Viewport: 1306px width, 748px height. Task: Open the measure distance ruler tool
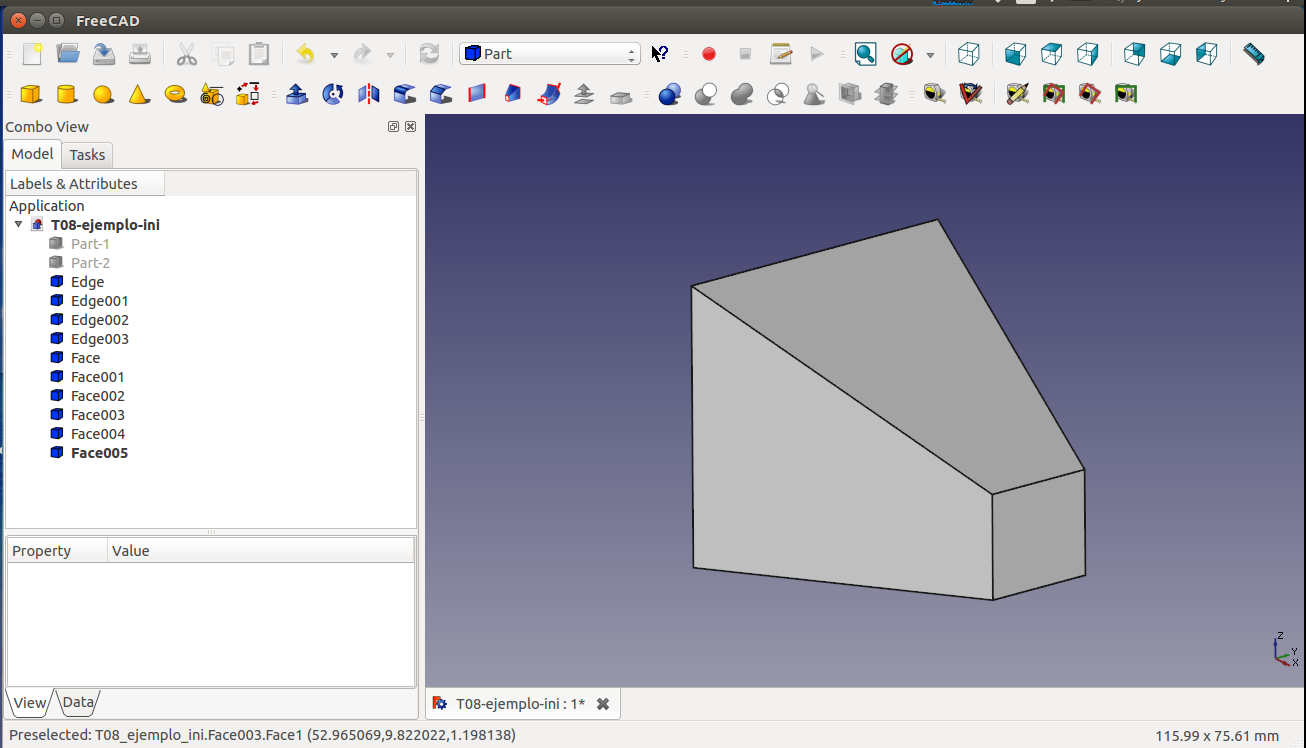(x=1253, y=54)
